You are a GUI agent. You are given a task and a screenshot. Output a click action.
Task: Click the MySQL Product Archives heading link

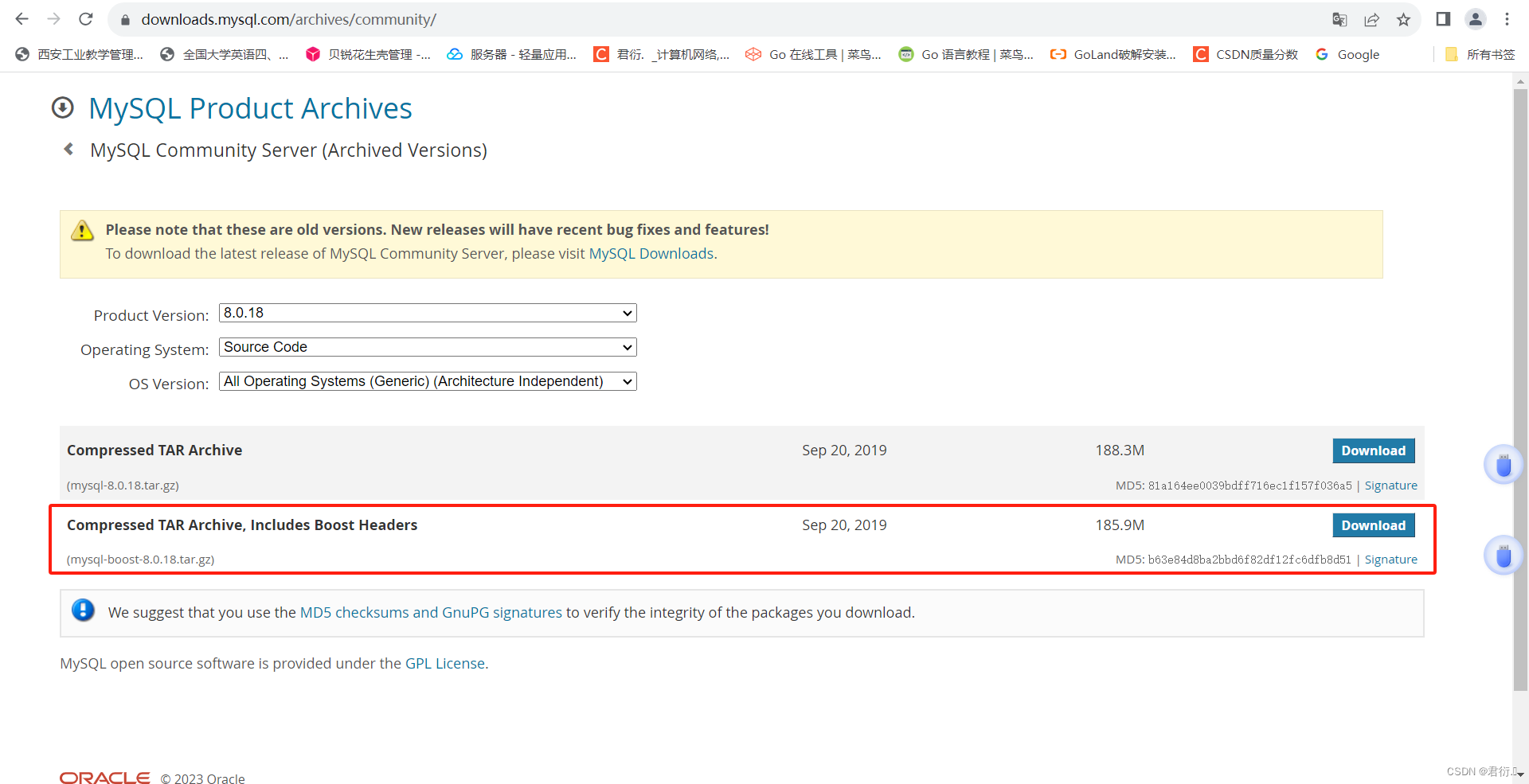pyautogui.click(x=250, y=108)
